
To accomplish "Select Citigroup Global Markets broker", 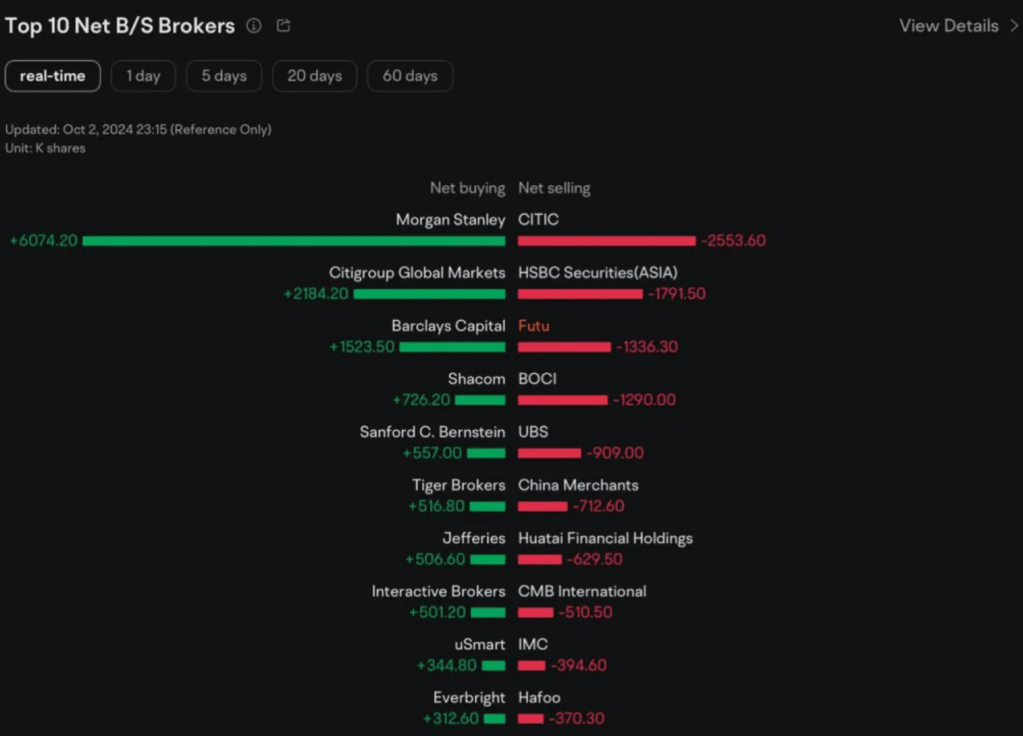I will [x=417, y=273].
